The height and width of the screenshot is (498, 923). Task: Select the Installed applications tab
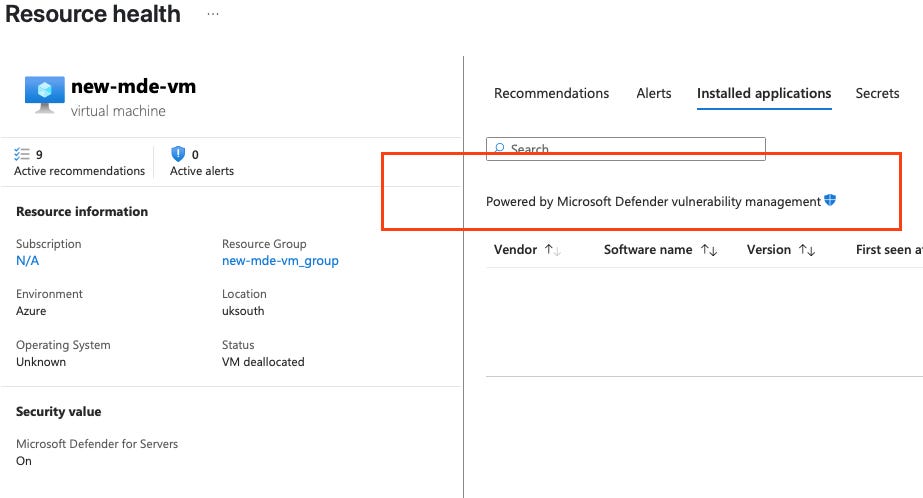(764, 93)
